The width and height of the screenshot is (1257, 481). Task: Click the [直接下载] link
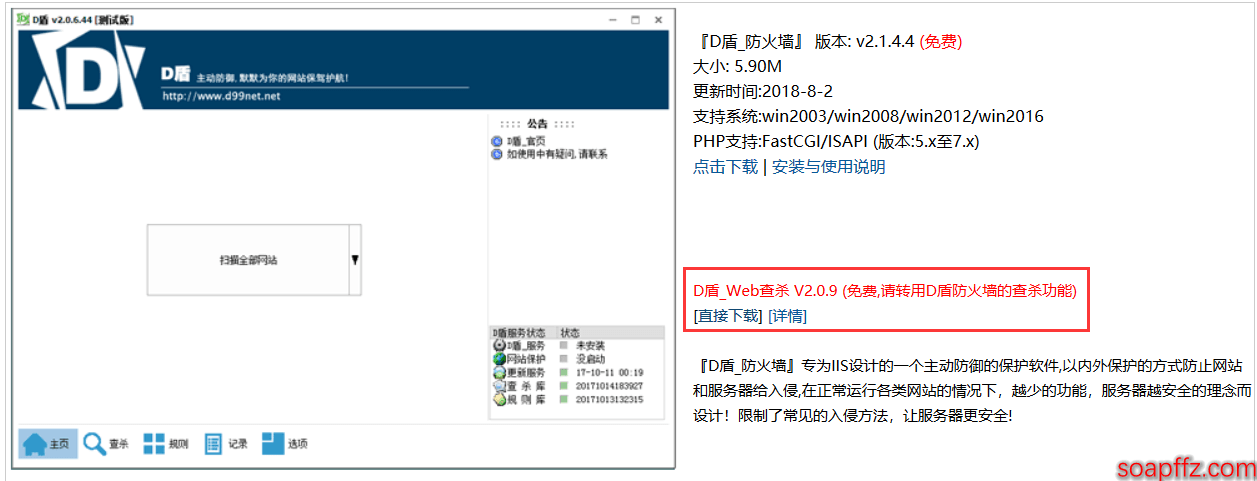pyautogui.click(x=728, y=316)
